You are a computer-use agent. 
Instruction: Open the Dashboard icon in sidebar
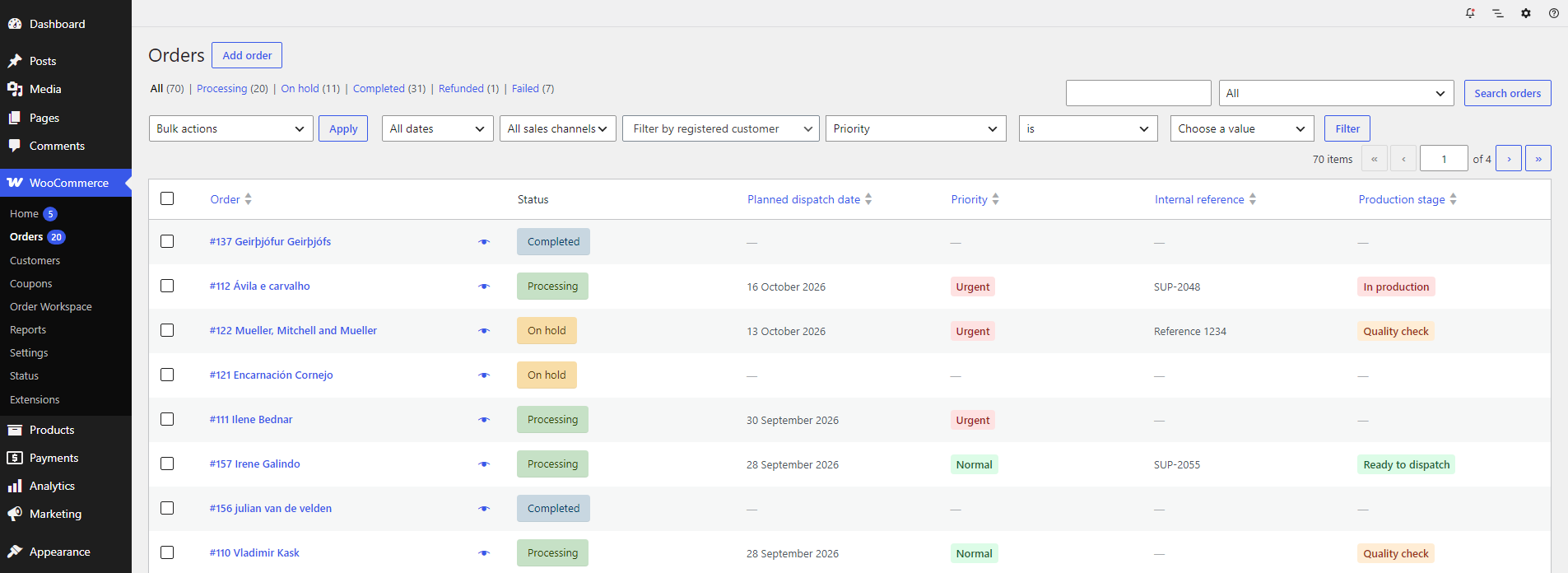(15, 24)
